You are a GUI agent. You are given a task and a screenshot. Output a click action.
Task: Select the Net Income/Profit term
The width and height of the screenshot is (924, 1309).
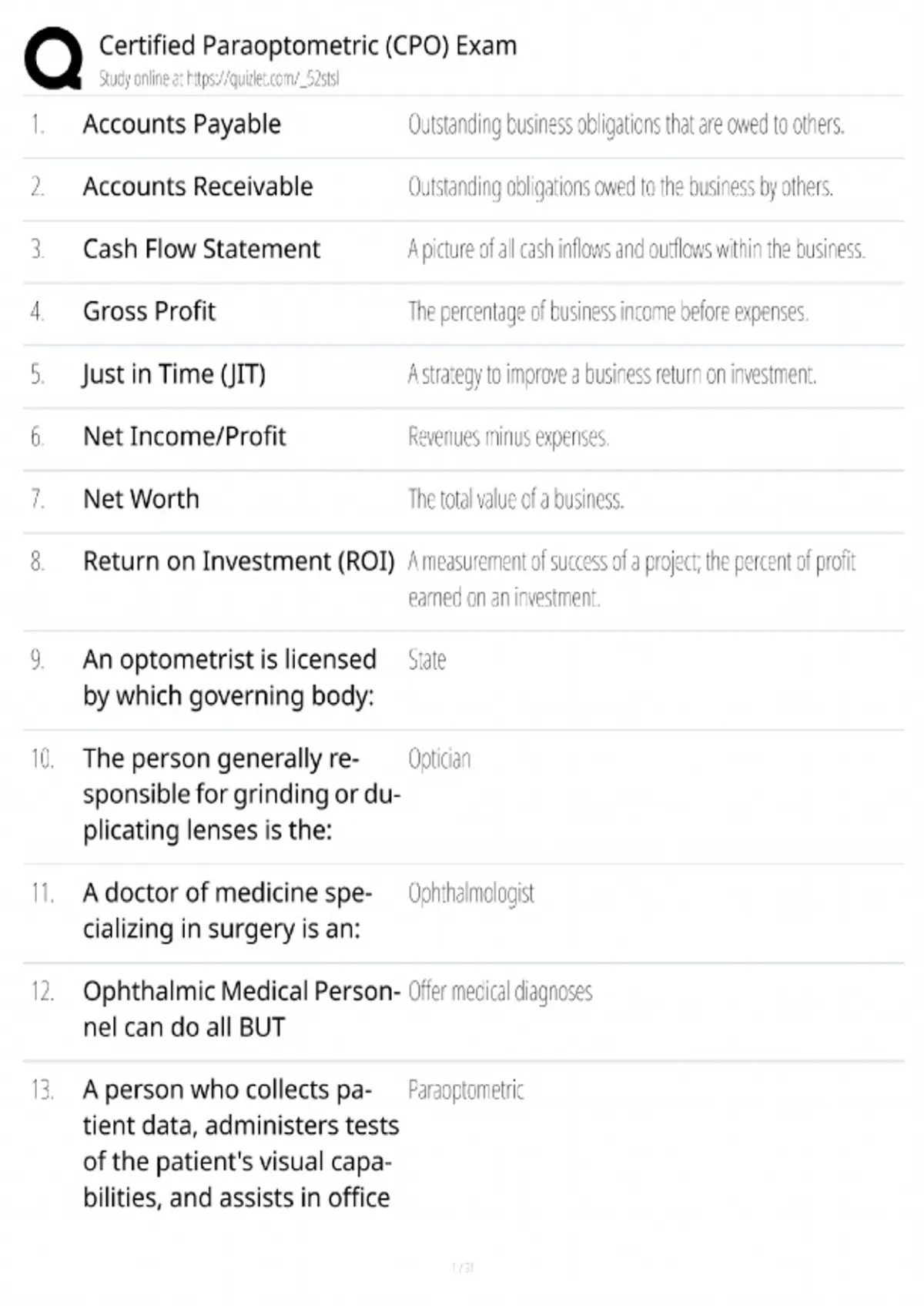click(x=185, y=437)
